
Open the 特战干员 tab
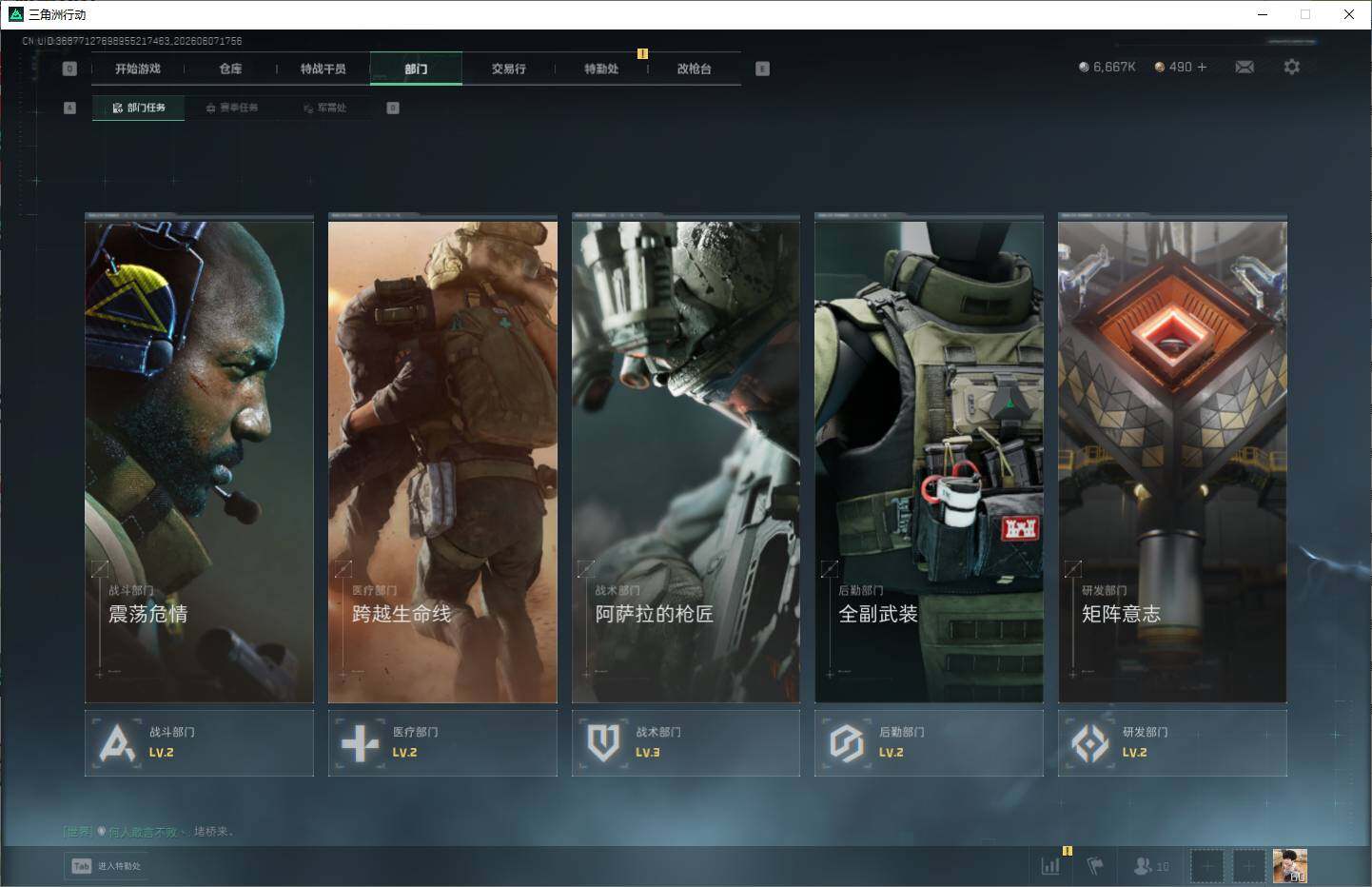coord(323,69)
